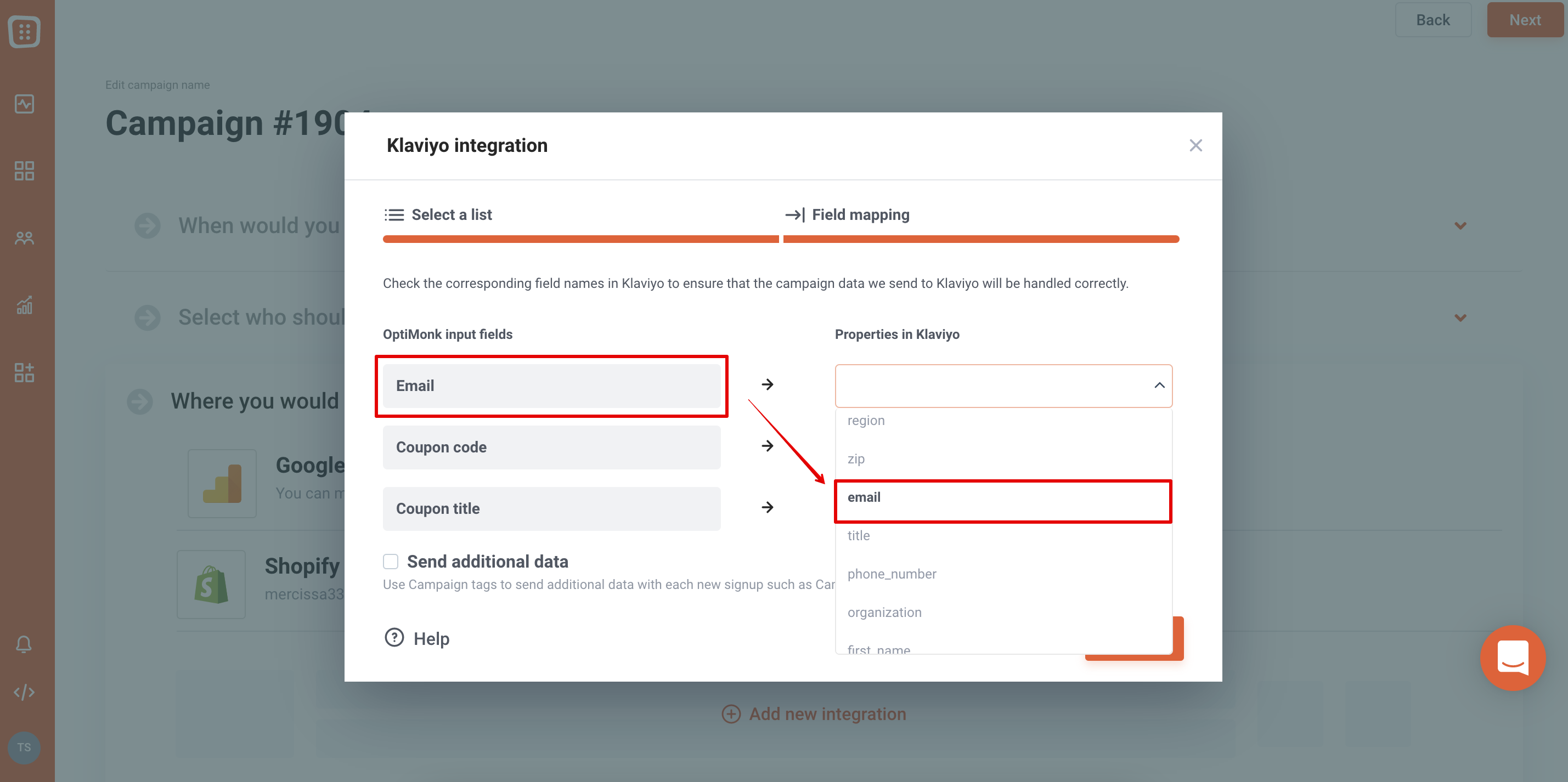Open the Properties in Klaviyo dropdown
1568x782 pixels.
(1003, 385)
